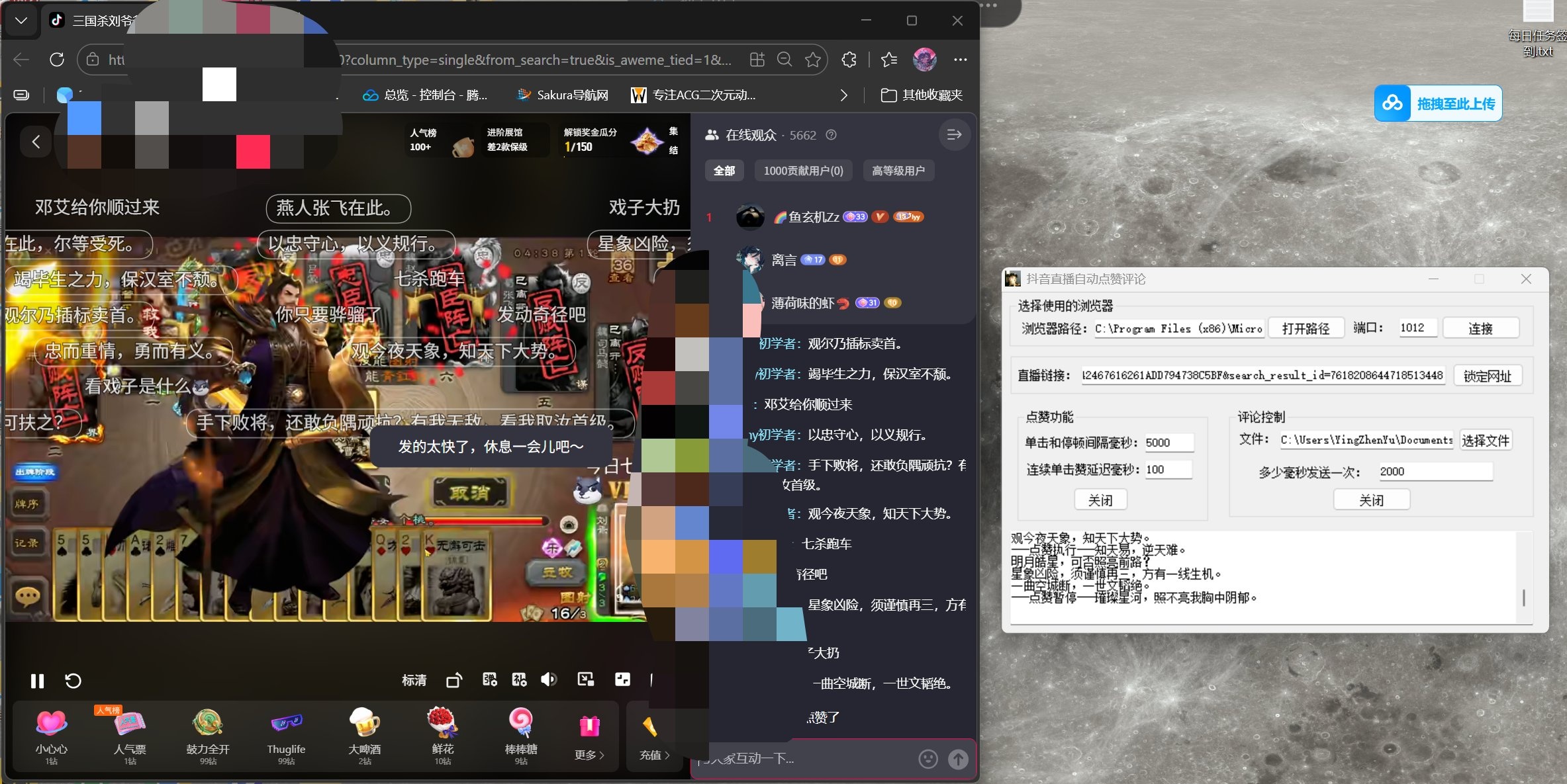Switch to the 高等级用户 viewer tab
The image size is (1567, 784).
[x=898, y=170]
